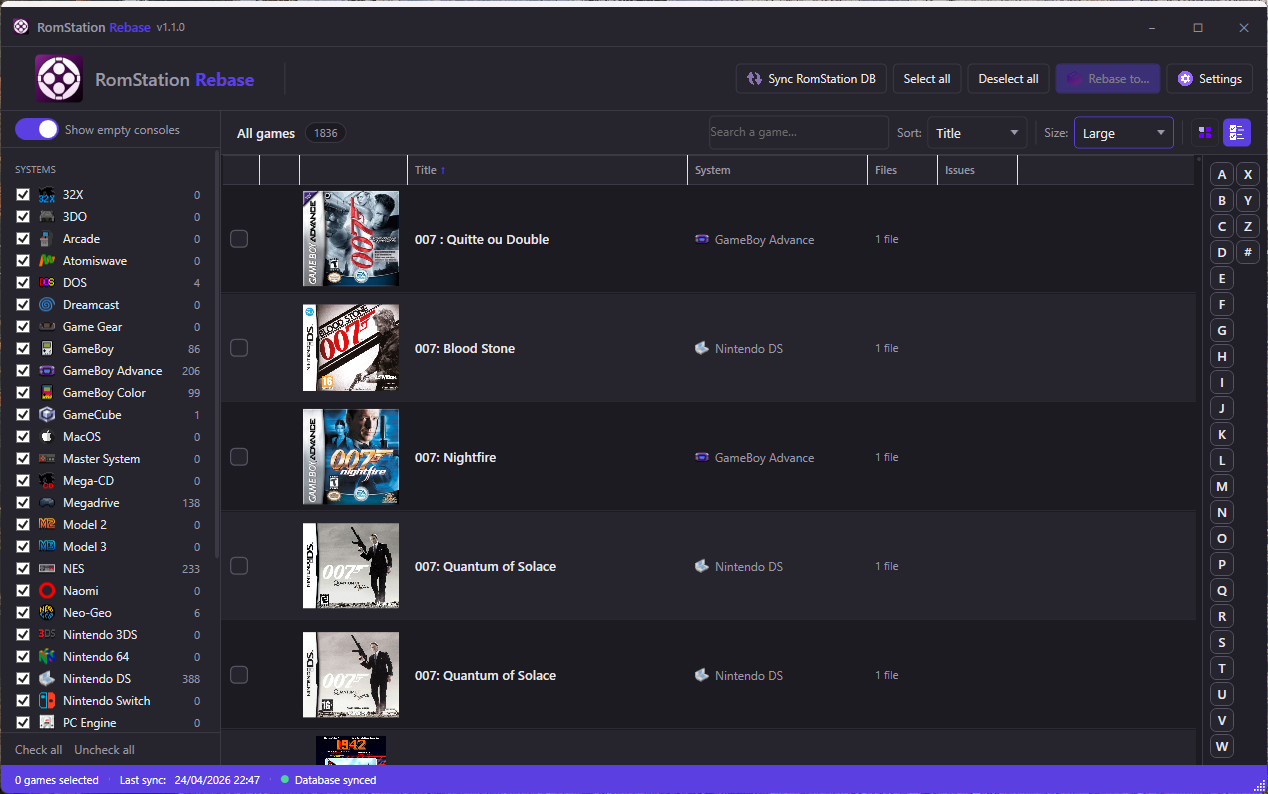Open the Sort by Title dropdown
Screen dimensions: 1268x794
pos(976,133)
